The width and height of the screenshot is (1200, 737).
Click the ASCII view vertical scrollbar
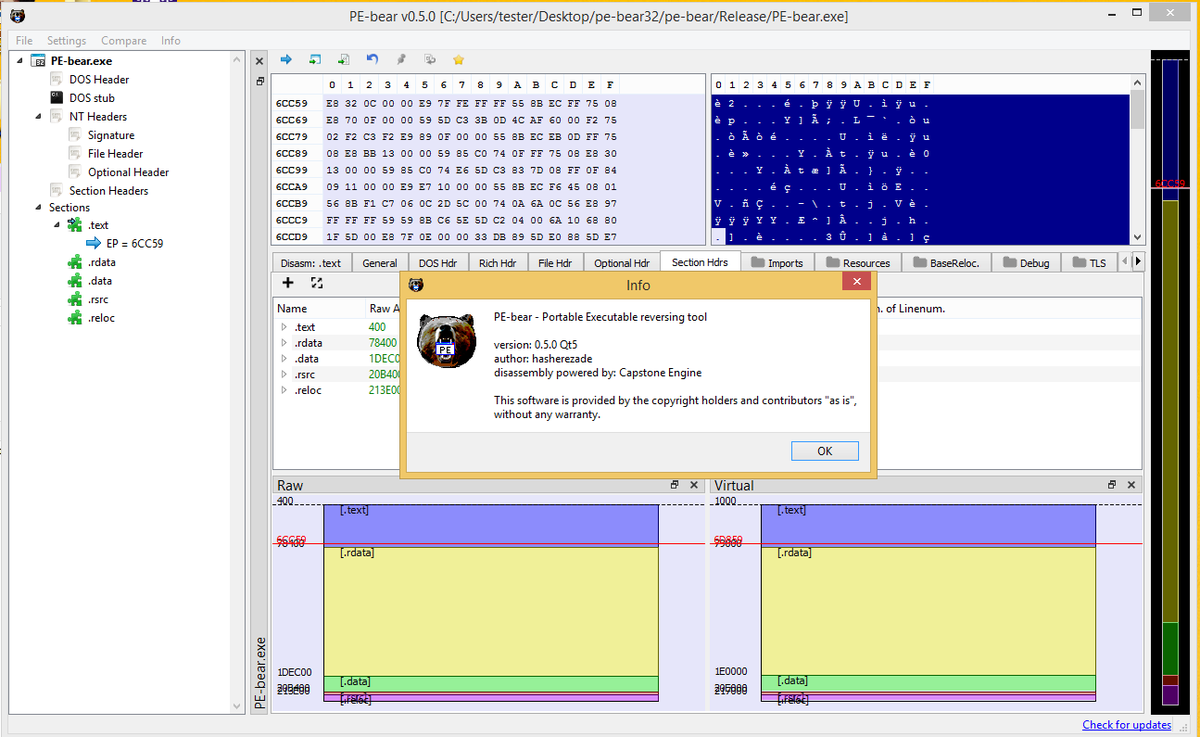1137,158
